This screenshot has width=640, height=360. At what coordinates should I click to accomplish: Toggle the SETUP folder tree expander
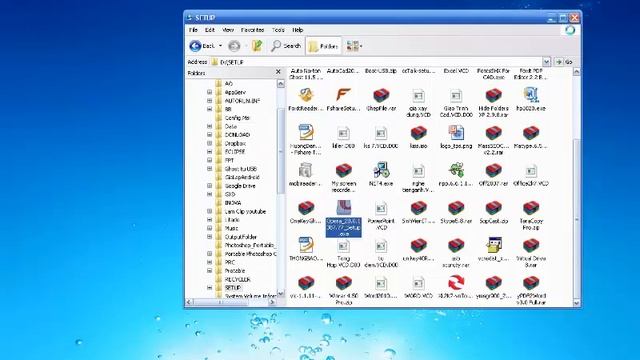pyautogui.click(x=209, y=288)
